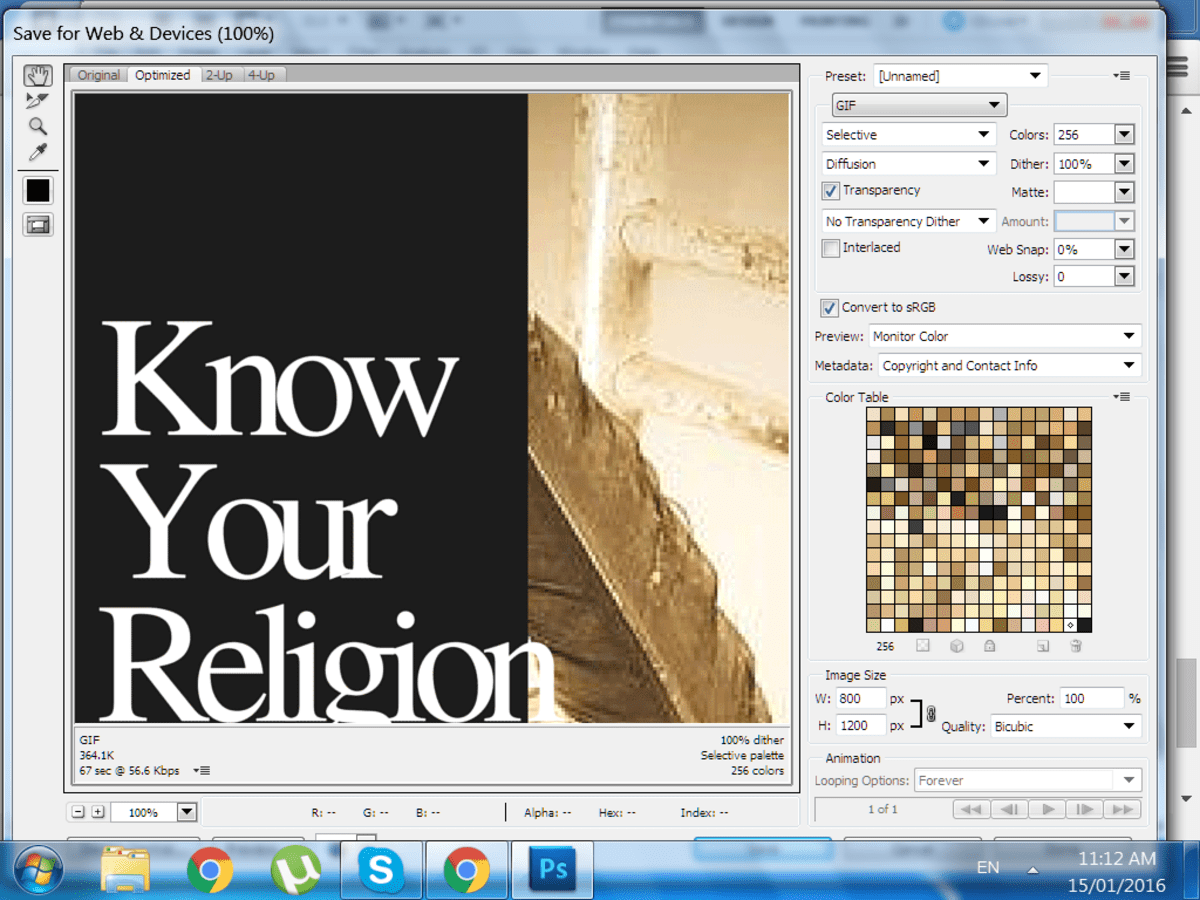Enable the Interlaced checkbox

[x=831, y=248]
